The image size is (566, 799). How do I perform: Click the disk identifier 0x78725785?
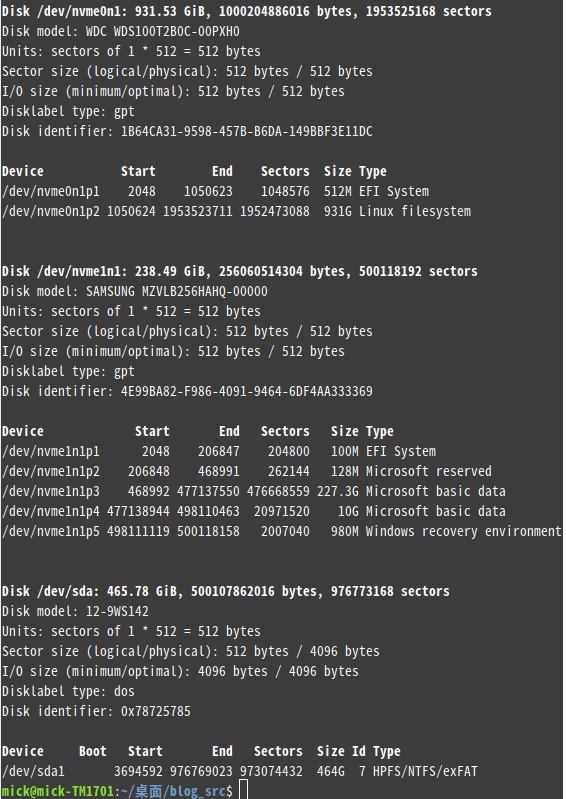(156, 711)
